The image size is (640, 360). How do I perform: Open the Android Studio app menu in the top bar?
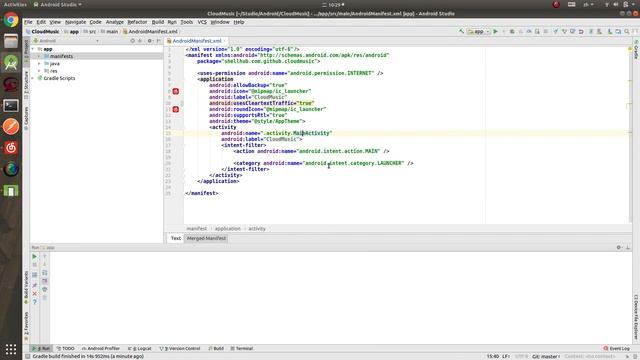57,4
